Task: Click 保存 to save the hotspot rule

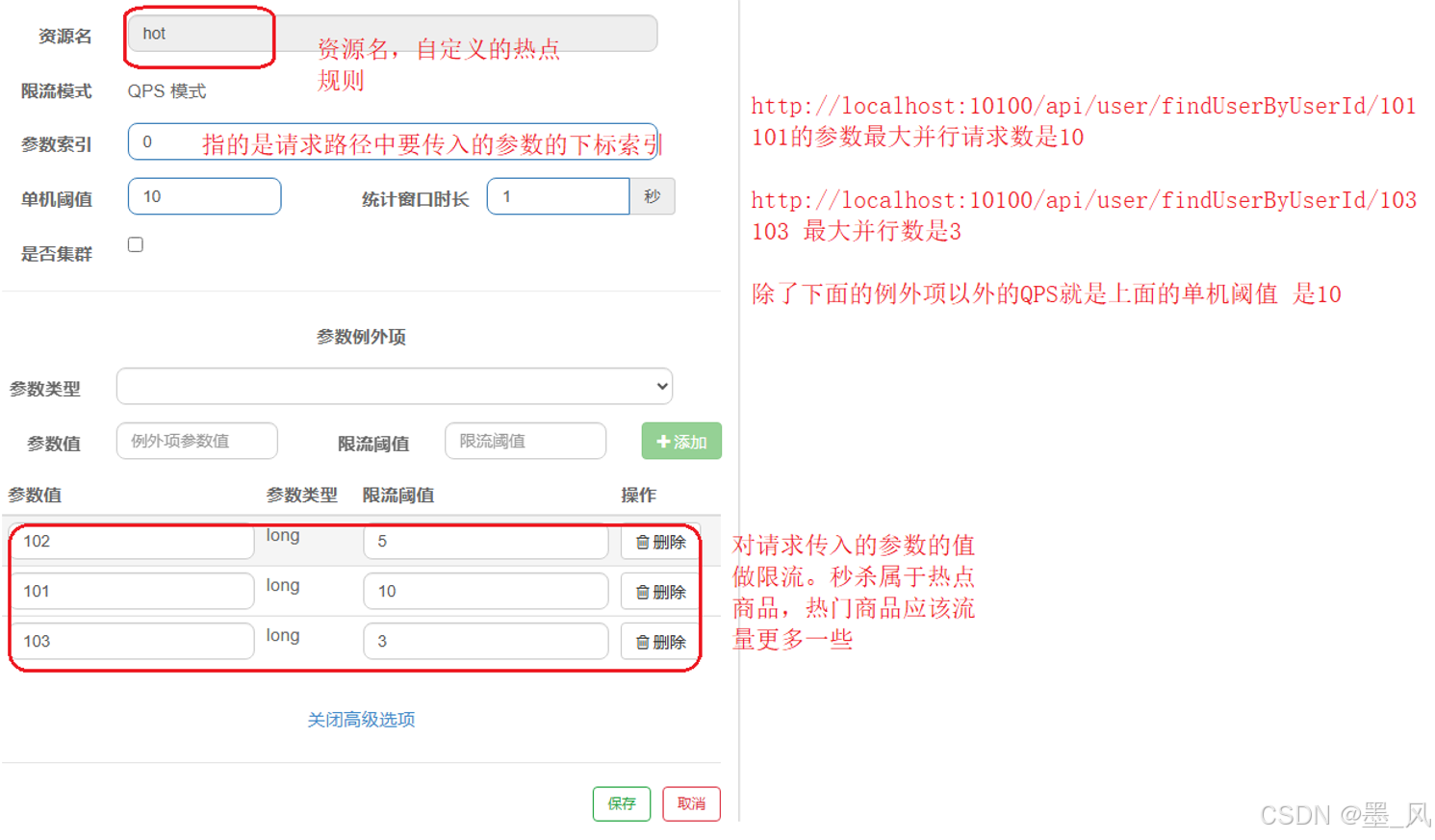Action: click(x=621, y=804)
